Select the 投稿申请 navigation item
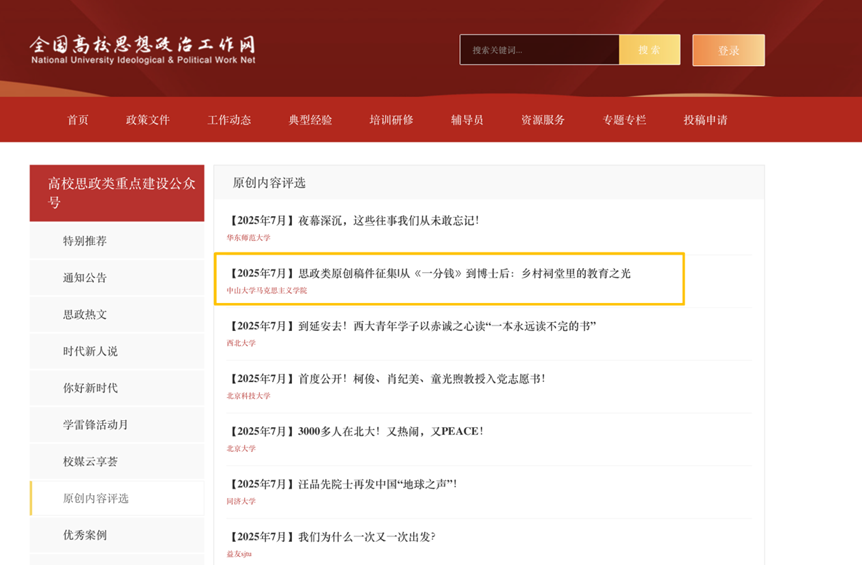The height and width of the screenshot is (565, 862). point(705,120)
